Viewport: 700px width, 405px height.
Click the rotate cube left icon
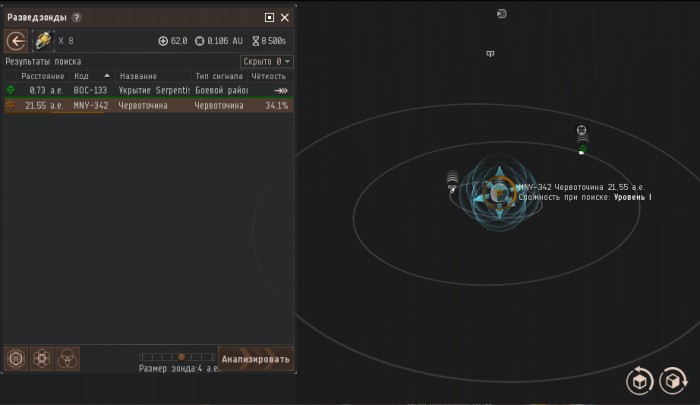tap(640, 381)
